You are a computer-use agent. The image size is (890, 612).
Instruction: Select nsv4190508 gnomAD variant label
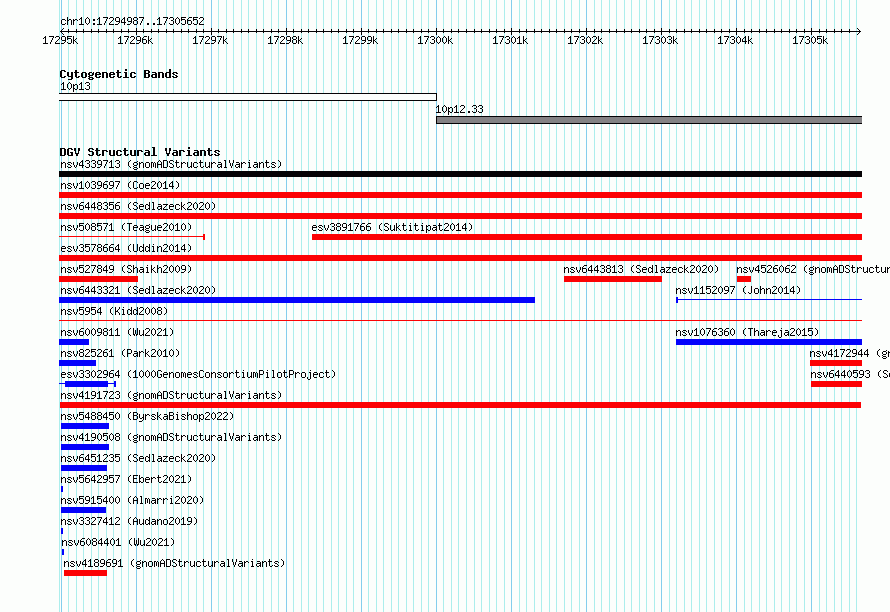(171, 437)
